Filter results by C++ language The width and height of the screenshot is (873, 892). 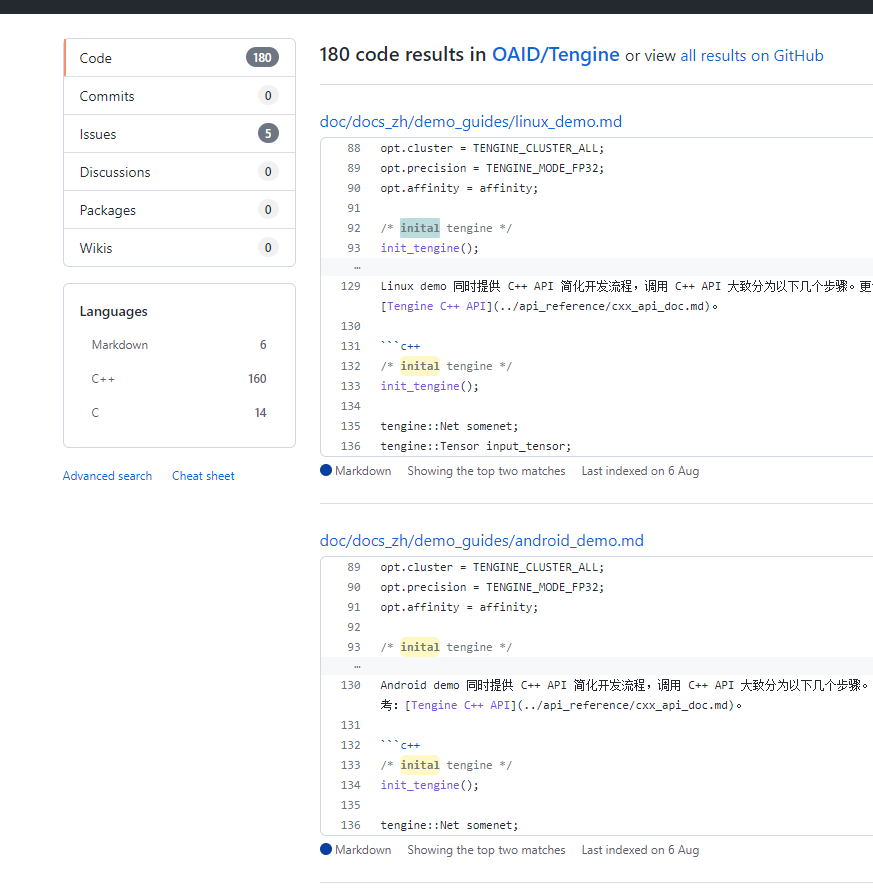(179, 379)
